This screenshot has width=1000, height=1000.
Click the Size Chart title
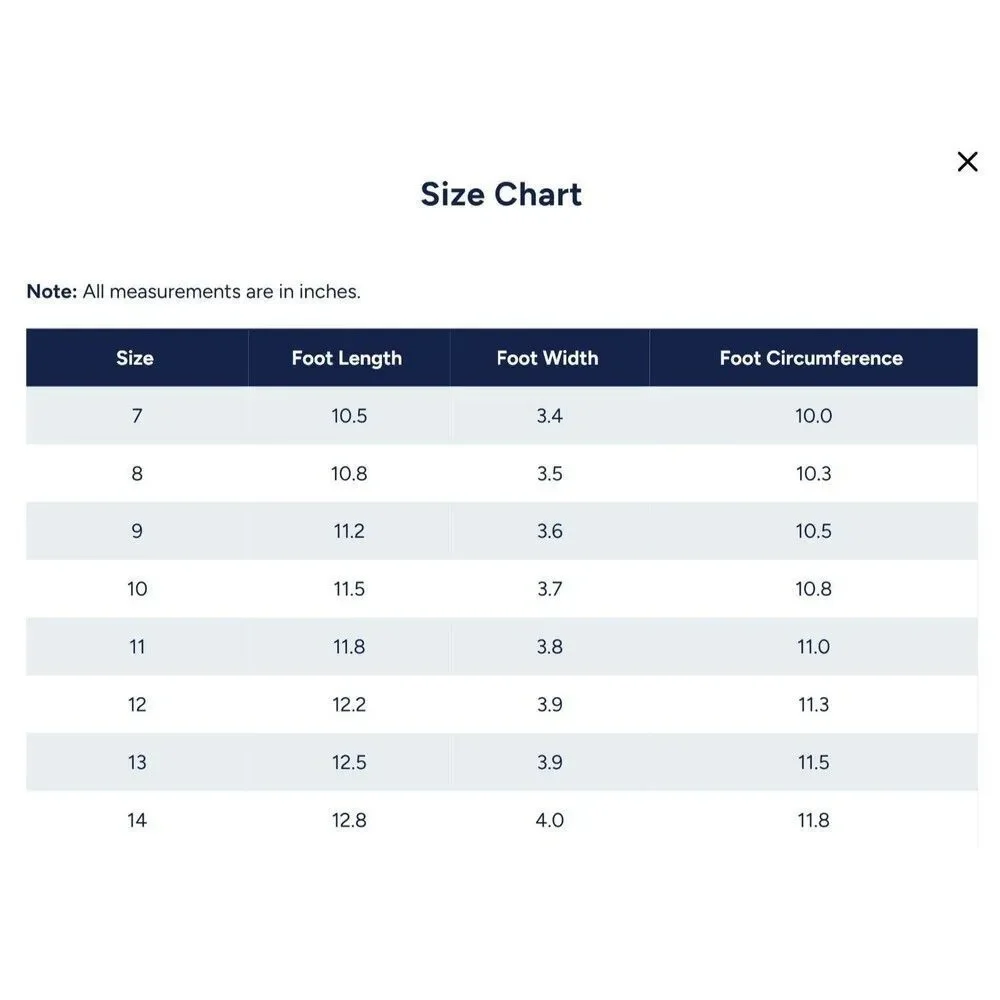501,194
